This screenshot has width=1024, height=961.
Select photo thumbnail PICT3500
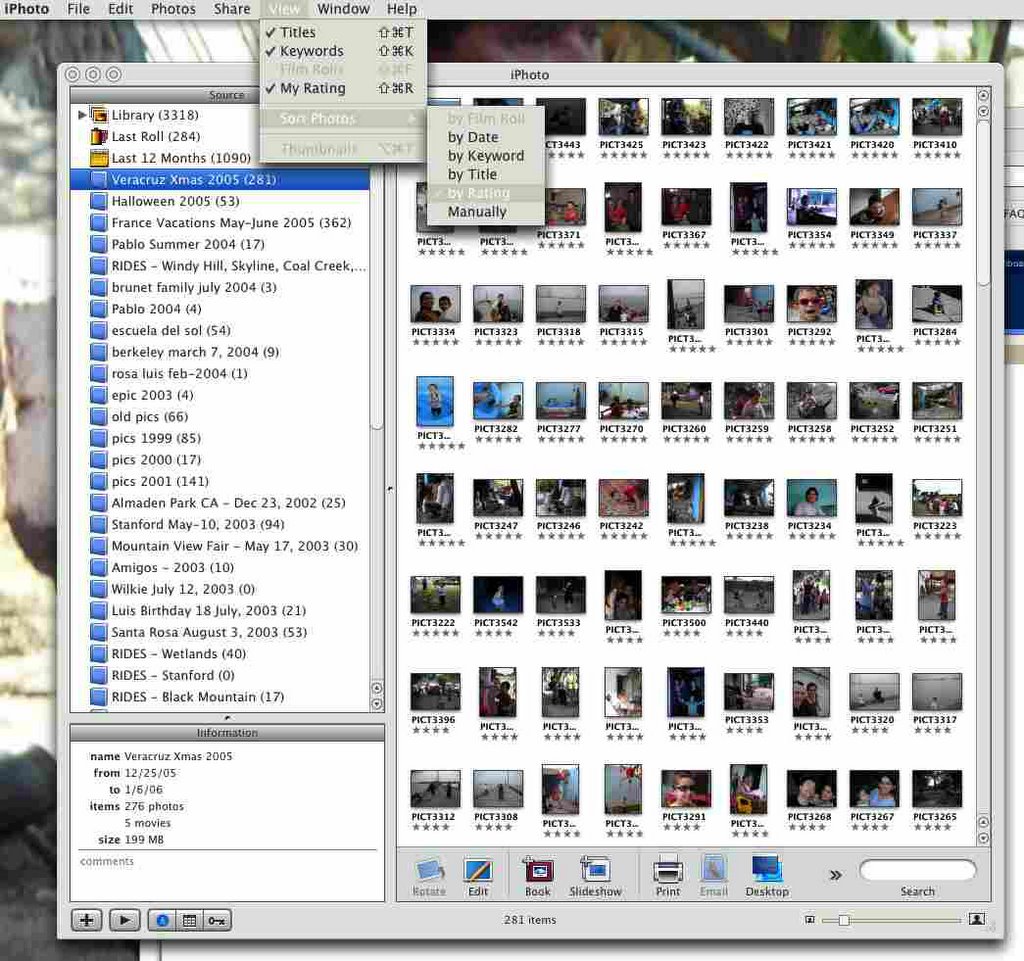tap(686, 595)
